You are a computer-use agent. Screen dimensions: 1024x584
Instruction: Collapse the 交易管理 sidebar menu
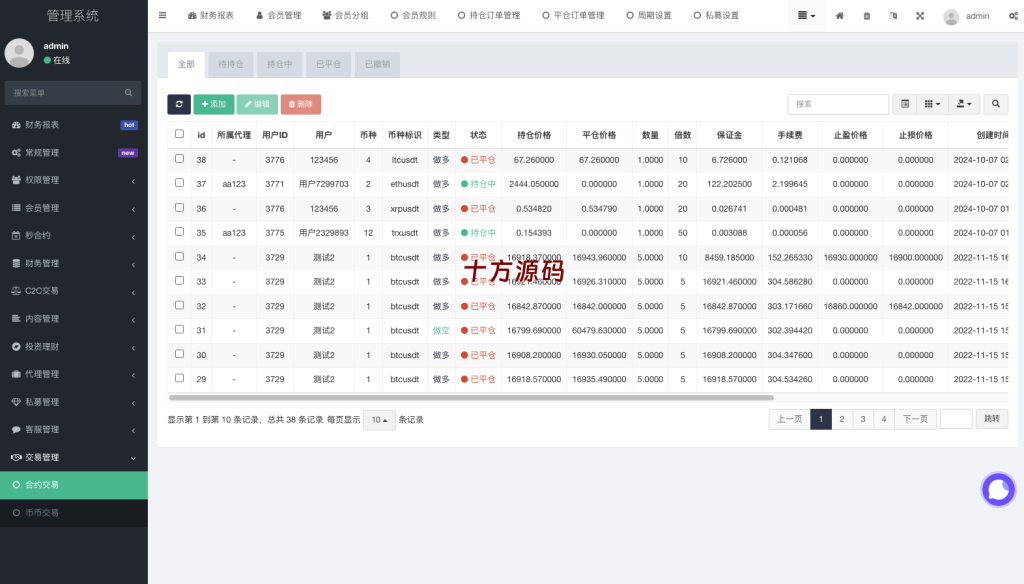tap(74, 457)
